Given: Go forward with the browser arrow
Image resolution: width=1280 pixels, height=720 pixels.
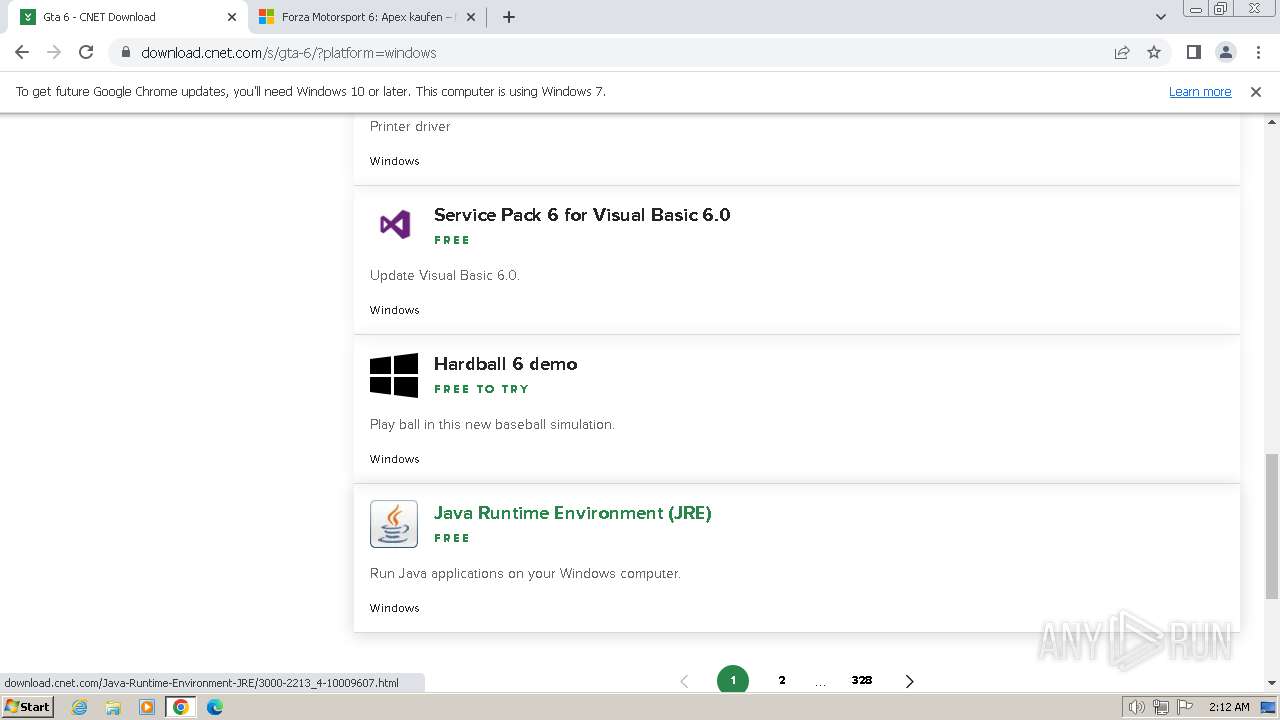Looking at the screenshot, I should tap(54, 52).
